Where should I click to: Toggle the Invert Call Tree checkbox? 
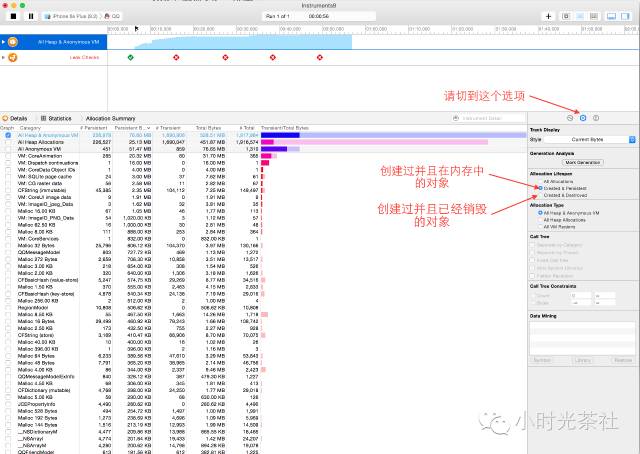coord(532,260)
